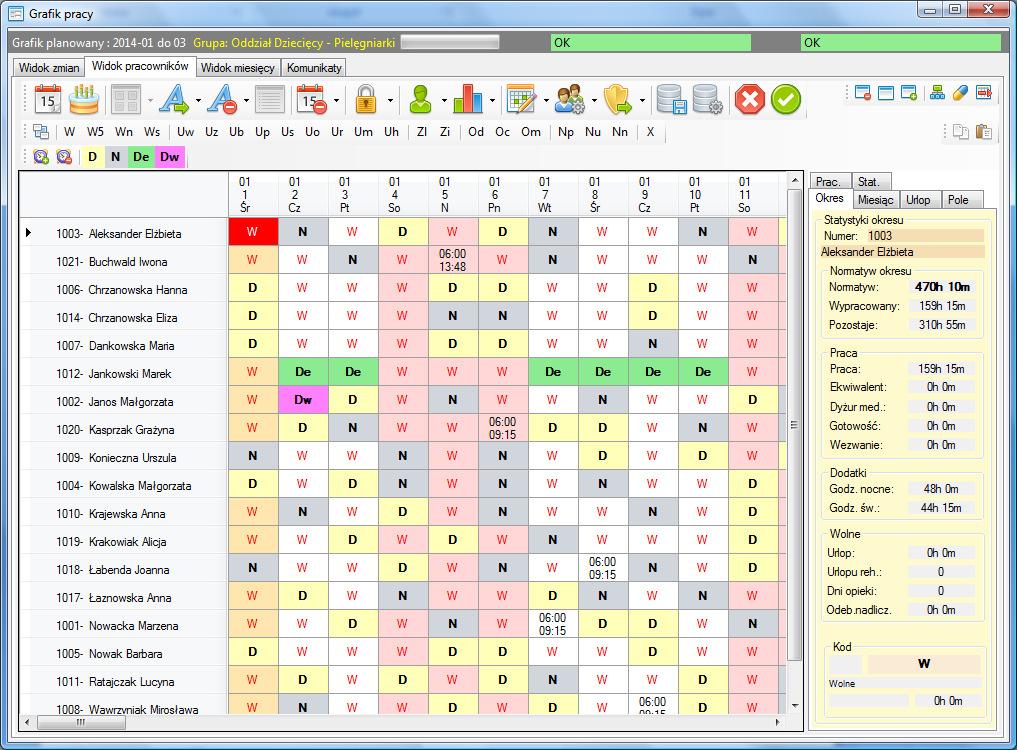
Task: Expand the dropdown beside the grey grid icon
Action: point(150,101)
